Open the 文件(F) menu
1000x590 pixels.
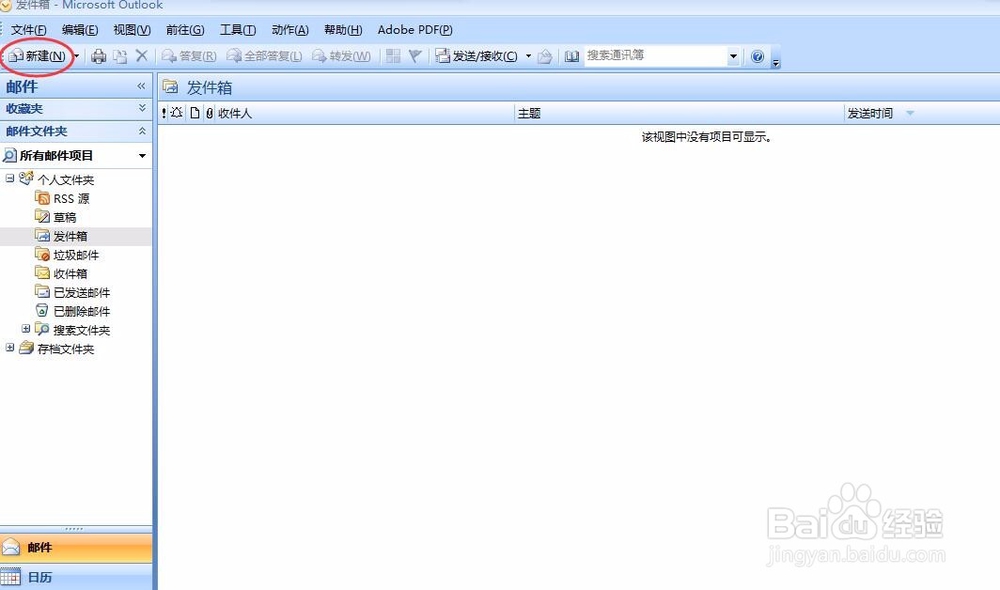pyautogui.click(x=29, y=30)
